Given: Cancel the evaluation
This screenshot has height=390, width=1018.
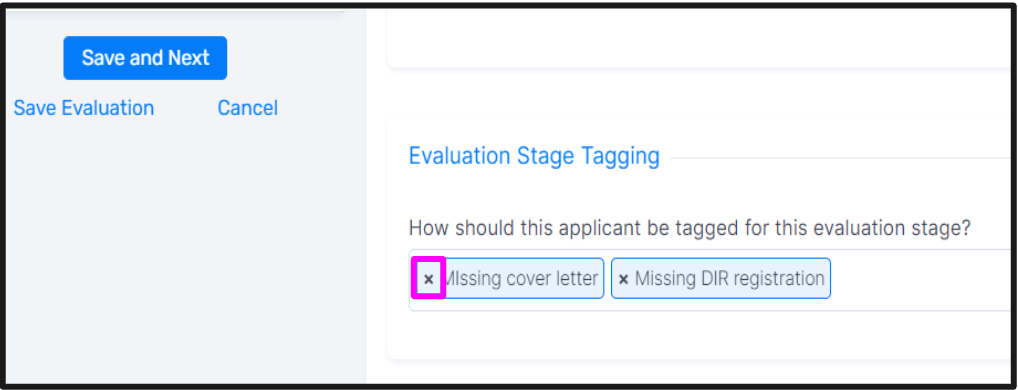Looking at the screenshot, I should [247, 108].
